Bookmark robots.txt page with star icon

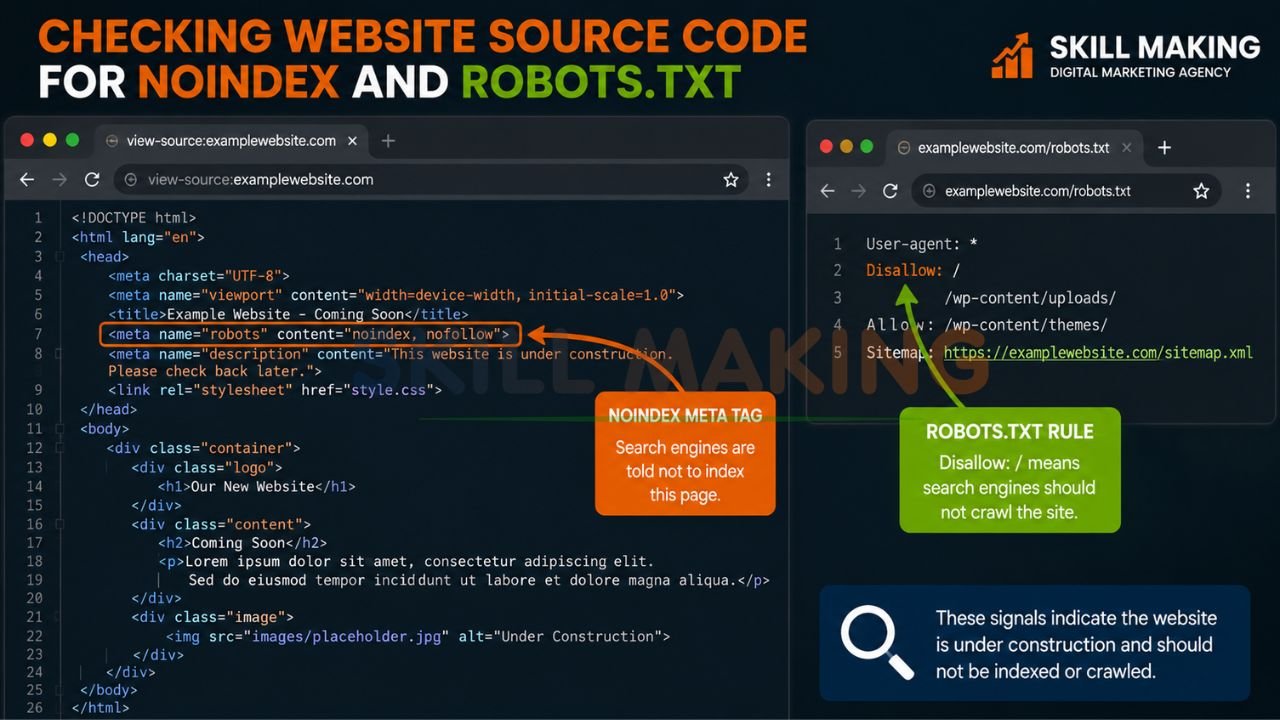click(1201, 191)
